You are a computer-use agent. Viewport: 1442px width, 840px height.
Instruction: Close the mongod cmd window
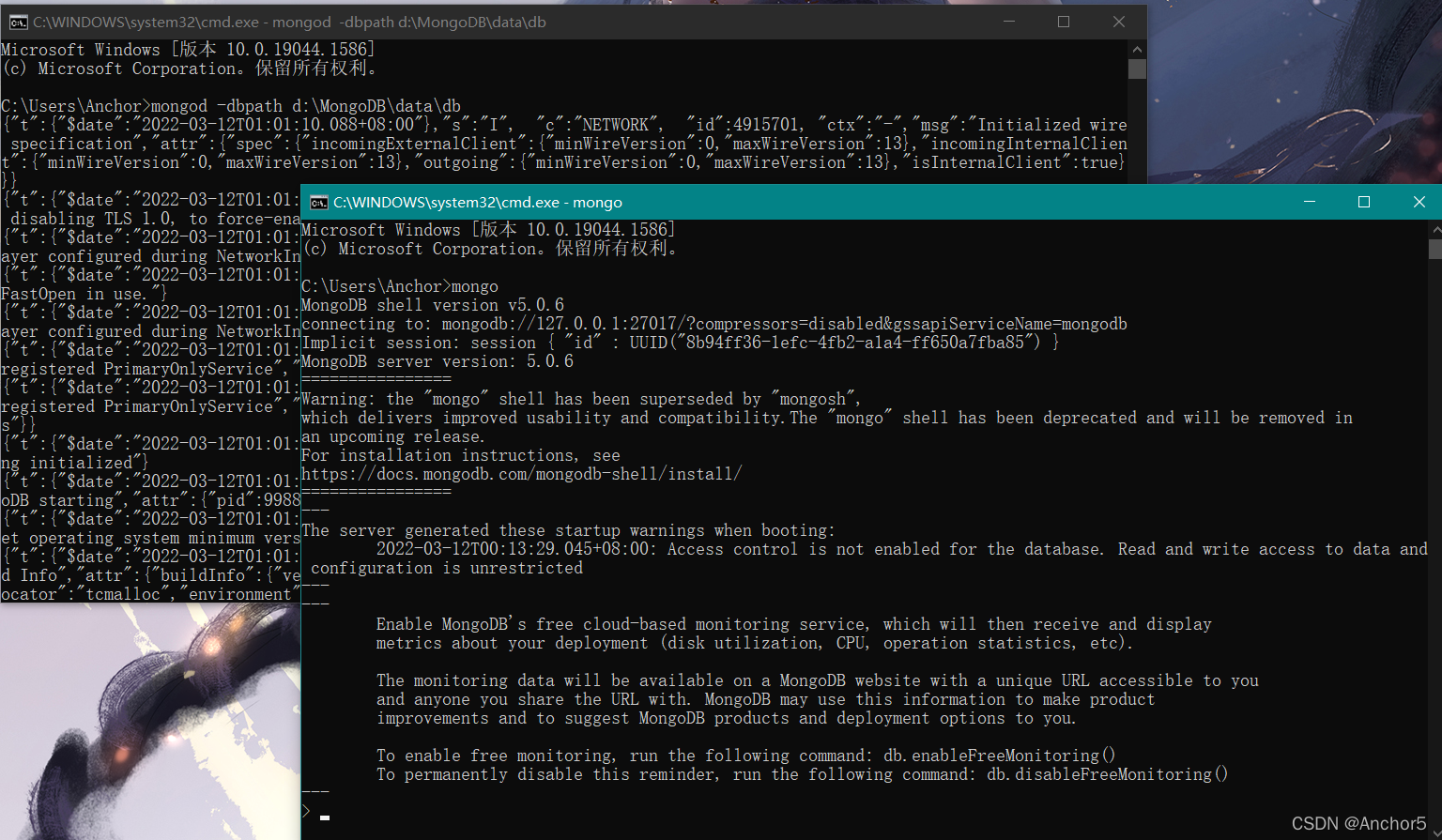point(1118,22)
